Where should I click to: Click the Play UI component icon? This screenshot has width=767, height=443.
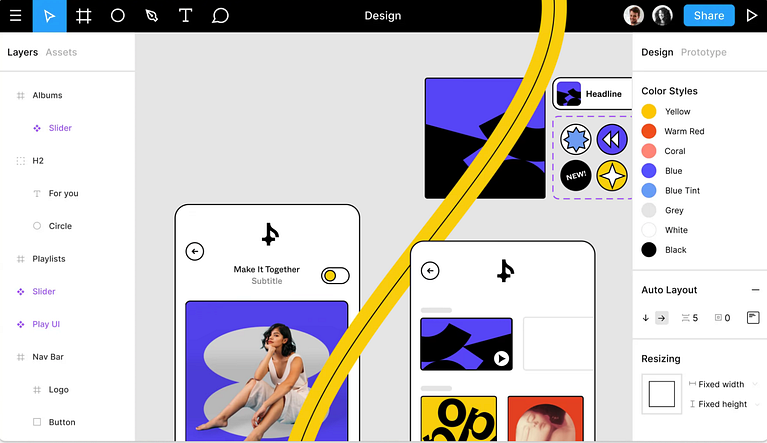(21, 324)
